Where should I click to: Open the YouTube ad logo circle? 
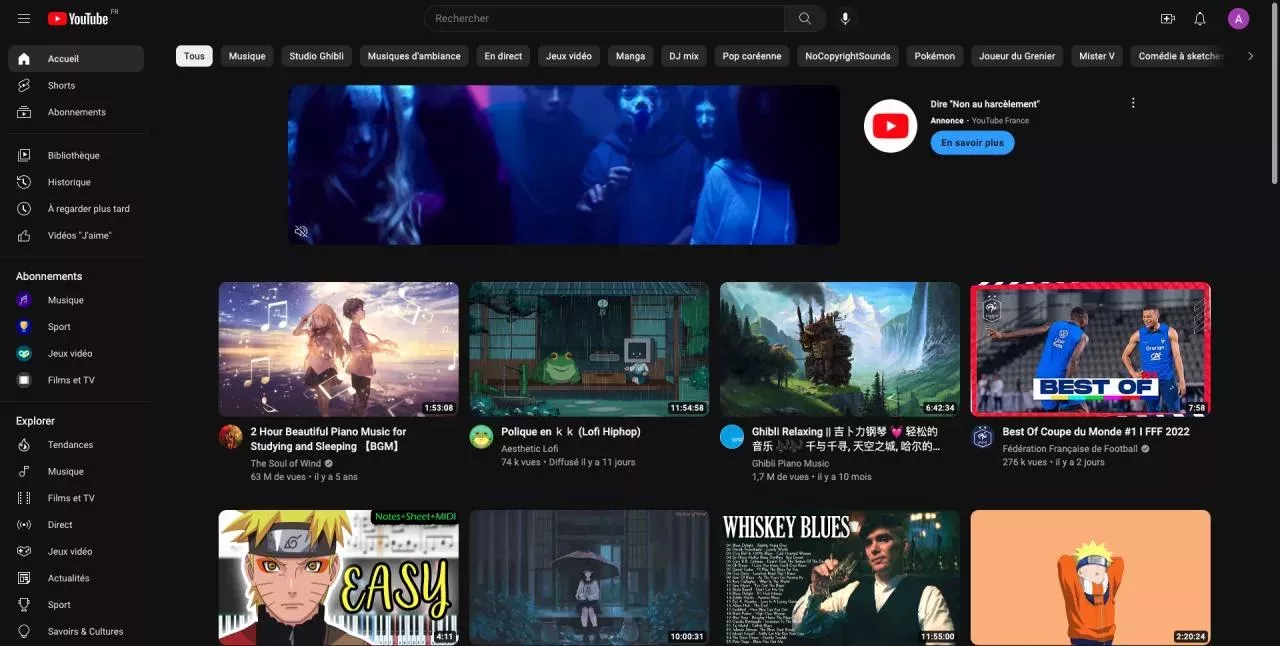click(890, 126)
